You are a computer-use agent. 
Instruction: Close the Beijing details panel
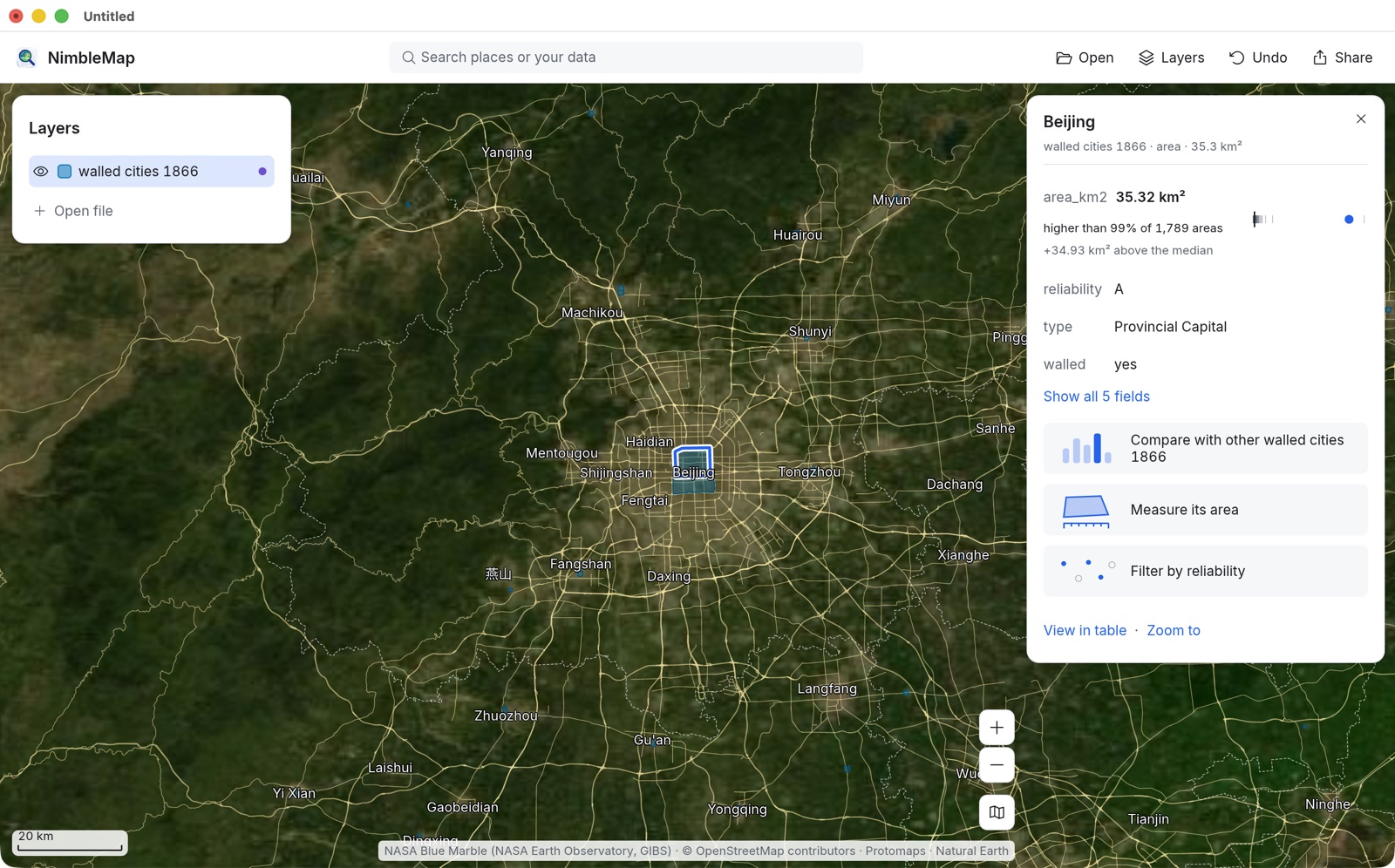pos(1361,119)
